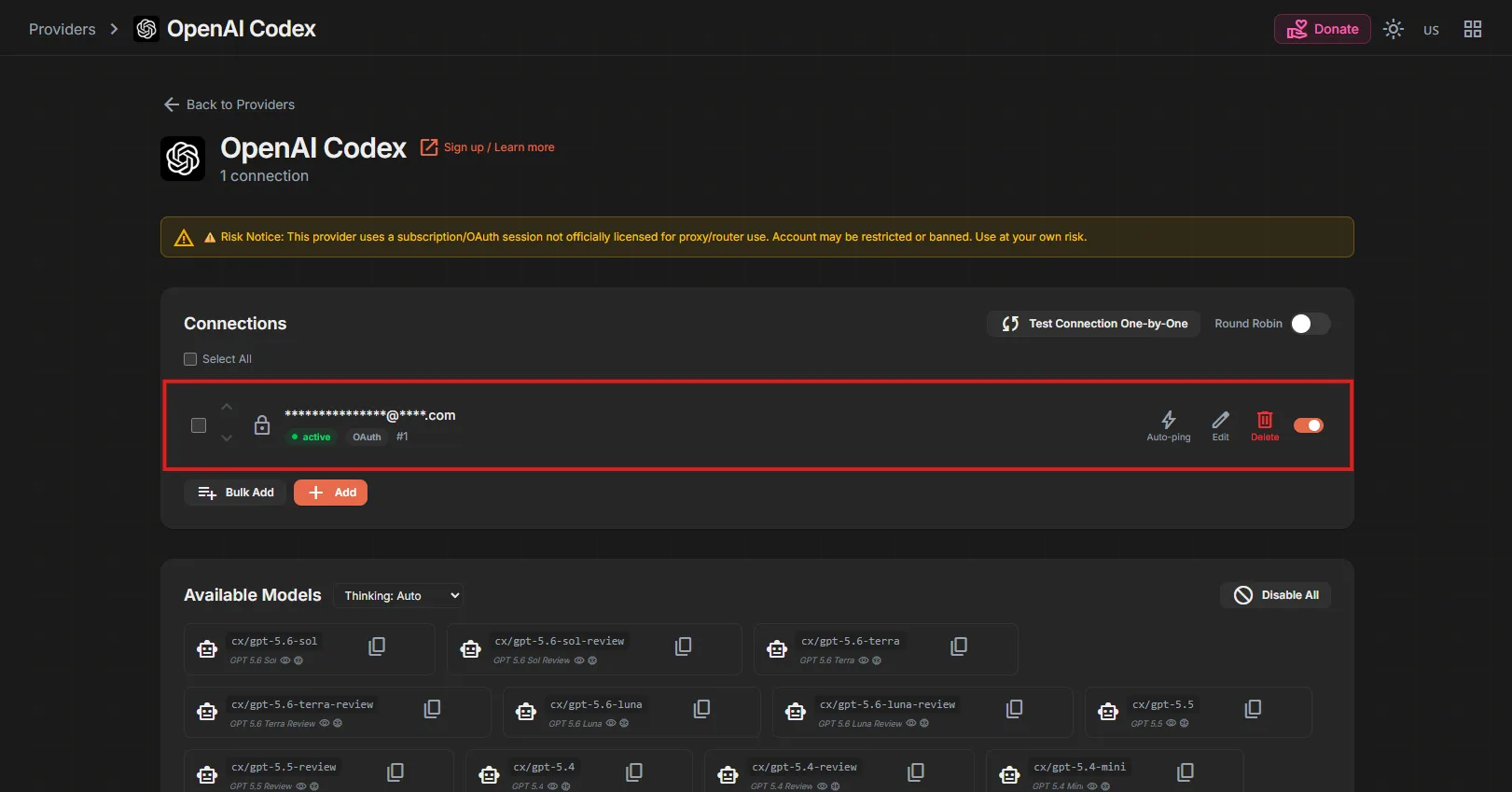Image resolution: width=1512 pixels, height=792 pixels.
Task: Click the cx/gpt-5.5 model name
Action: click(x=1163, y=704)
